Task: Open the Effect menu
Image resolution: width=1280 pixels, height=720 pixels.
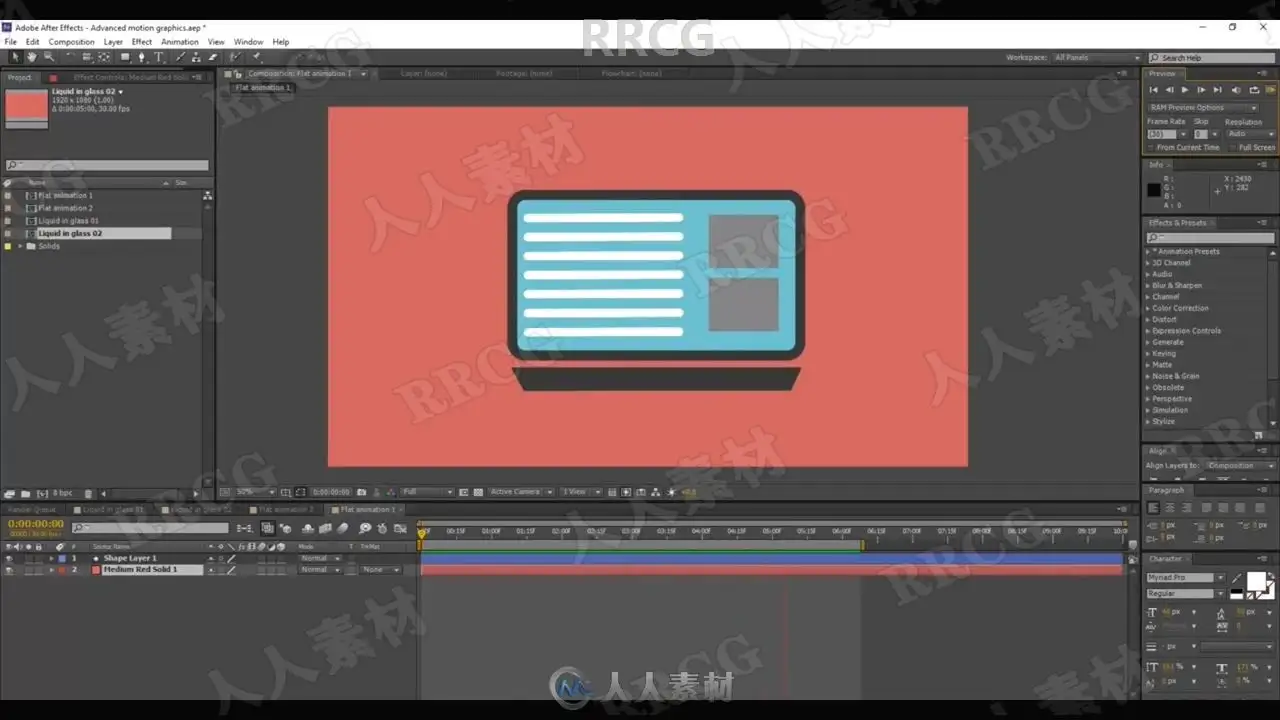Action: pos(142,42)
